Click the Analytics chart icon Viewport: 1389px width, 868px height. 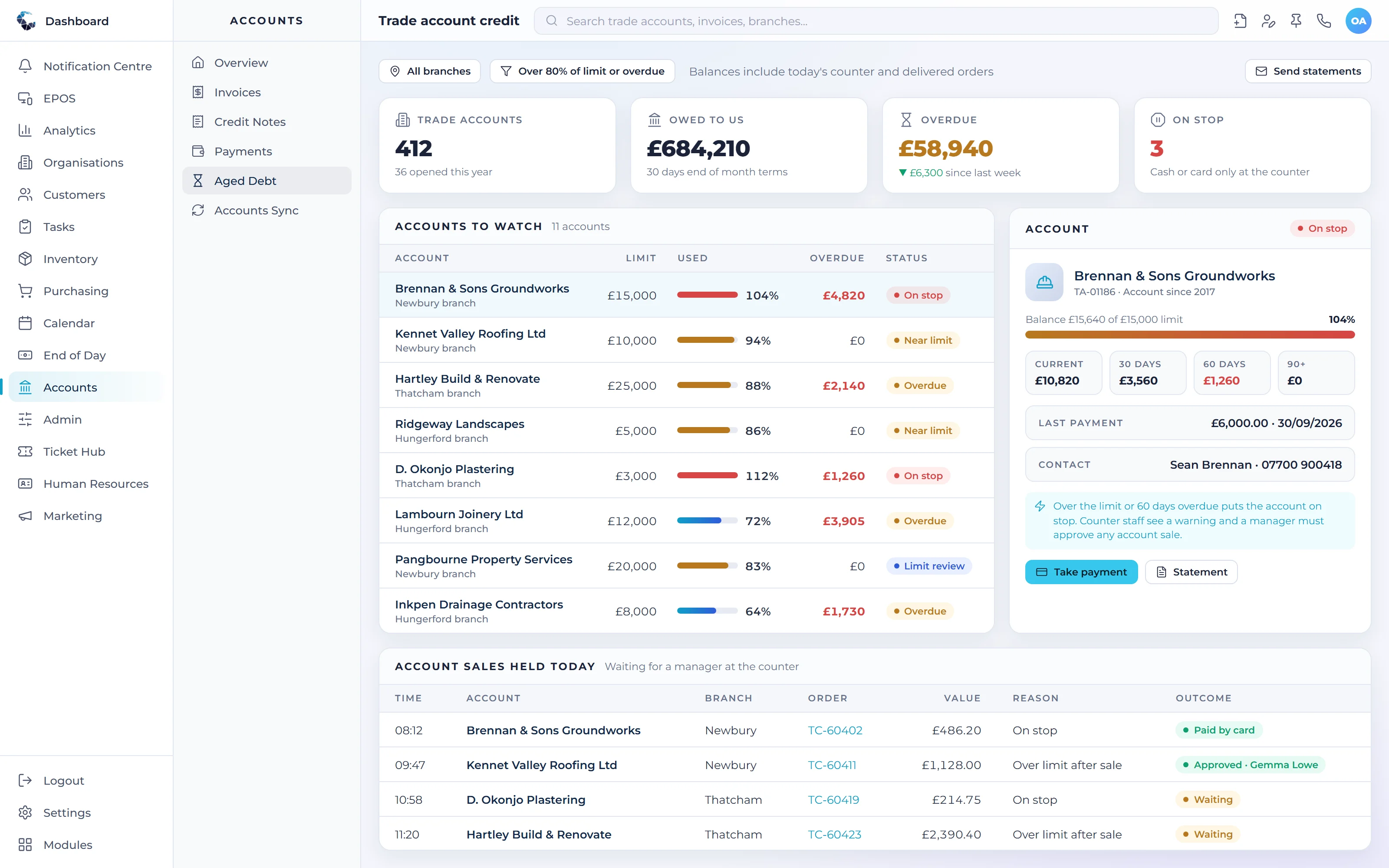point(25,130)
